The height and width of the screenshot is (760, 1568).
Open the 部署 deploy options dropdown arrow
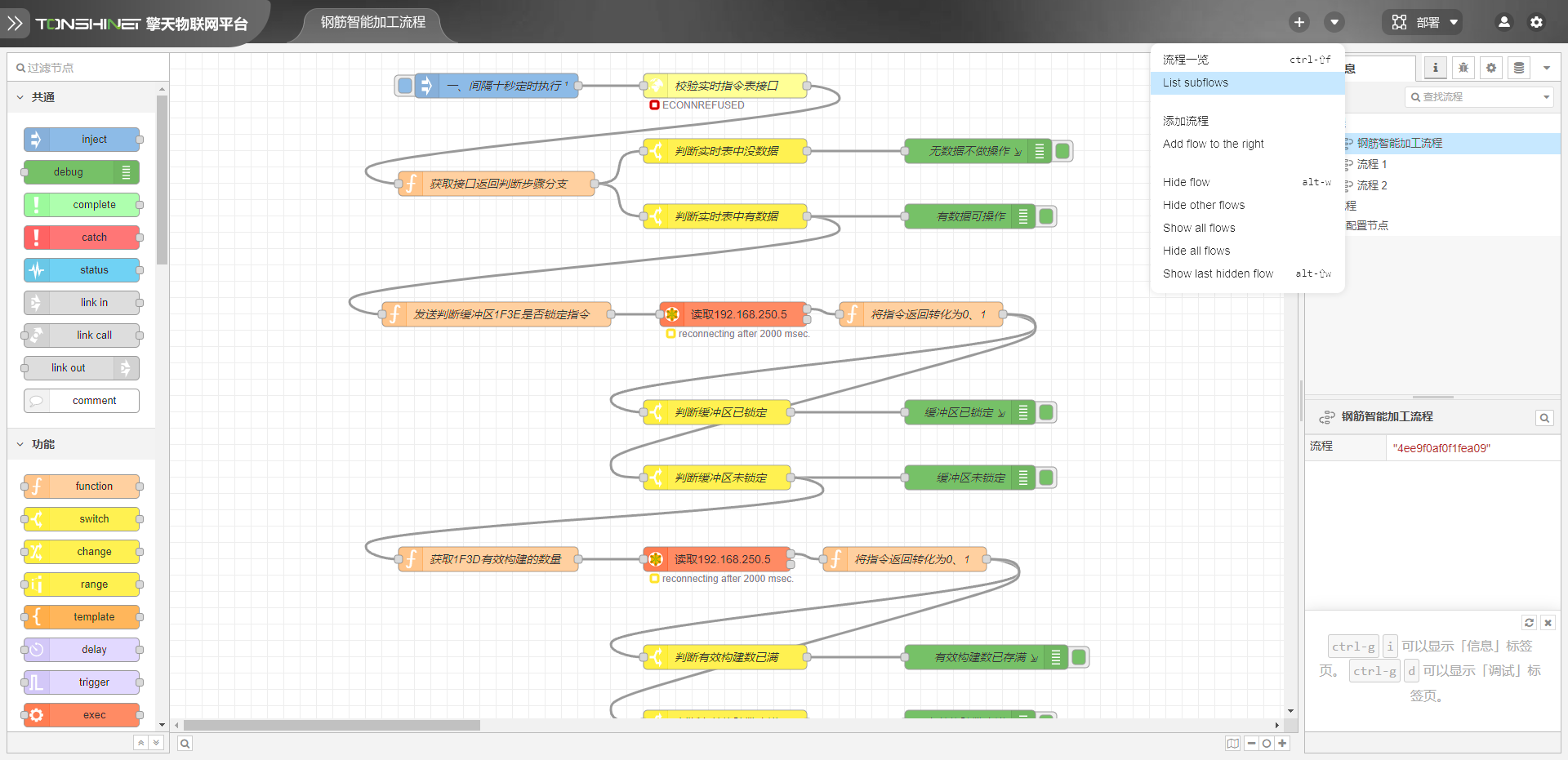(1454, 22)
